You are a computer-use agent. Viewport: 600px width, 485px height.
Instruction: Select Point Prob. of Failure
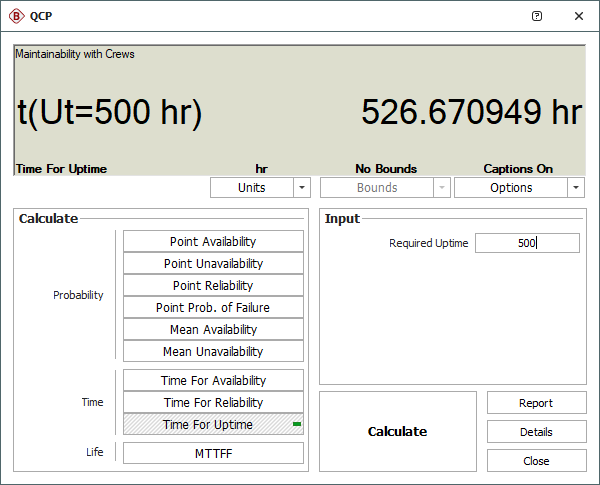pos(213,307)
